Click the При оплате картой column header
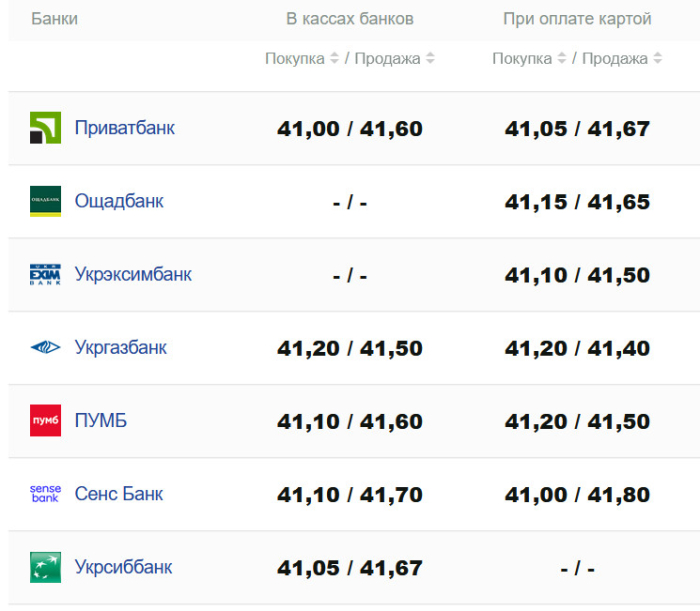The width and height of the screenshot is (700, 611). [x=577, y=19]
